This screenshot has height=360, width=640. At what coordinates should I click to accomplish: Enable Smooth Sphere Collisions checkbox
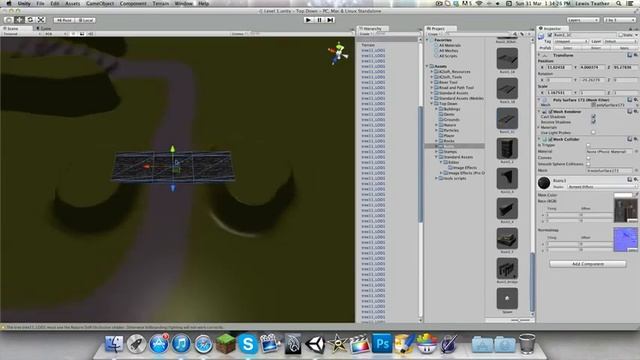[588, 164]
